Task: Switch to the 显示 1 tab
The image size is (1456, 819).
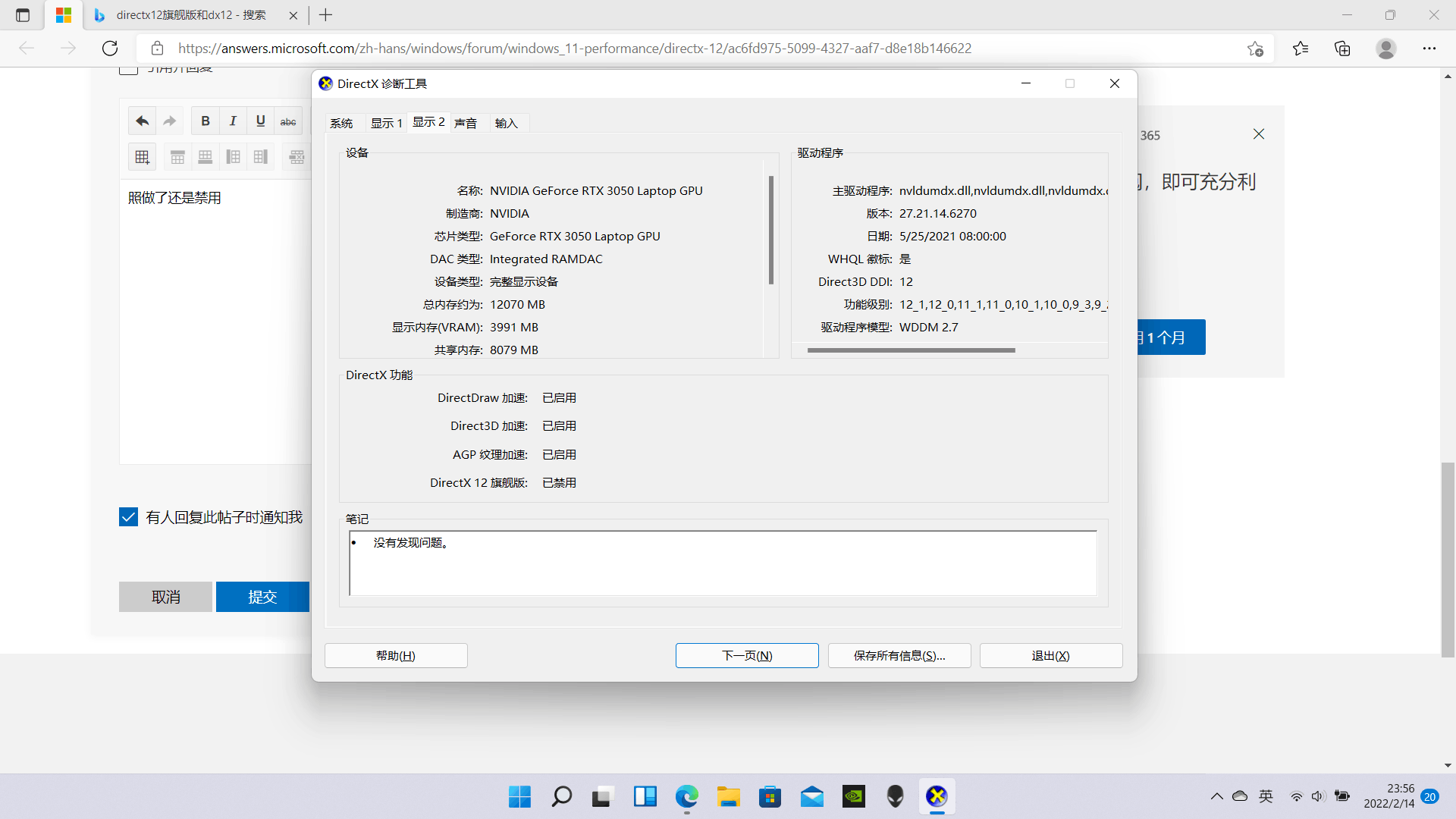Action: (x=386, y=123)
